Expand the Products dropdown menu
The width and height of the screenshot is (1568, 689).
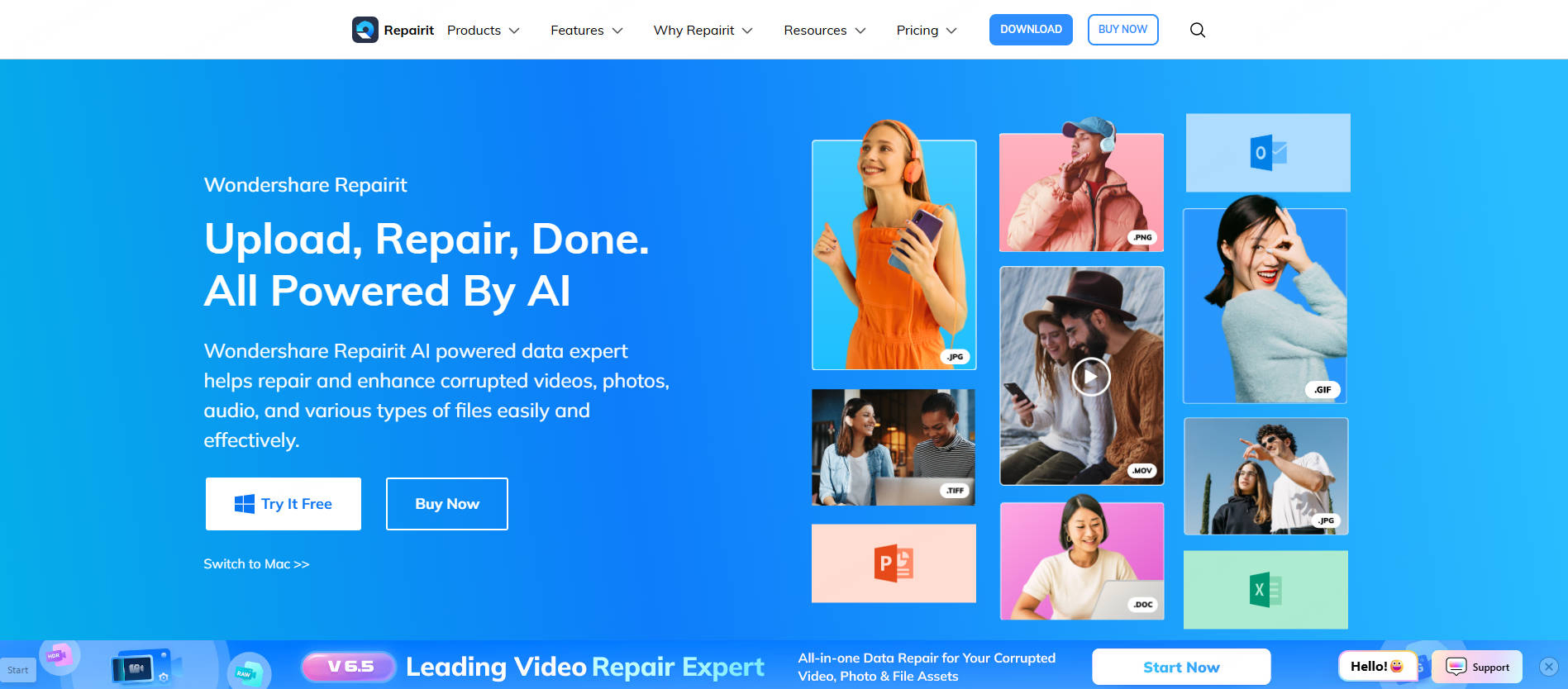483,31
